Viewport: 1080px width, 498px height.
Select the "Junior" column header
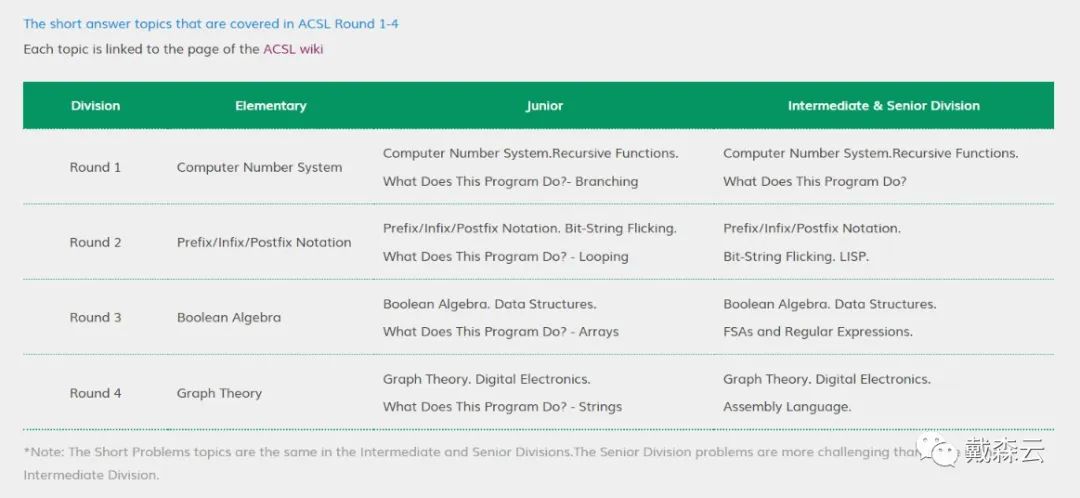545,106
